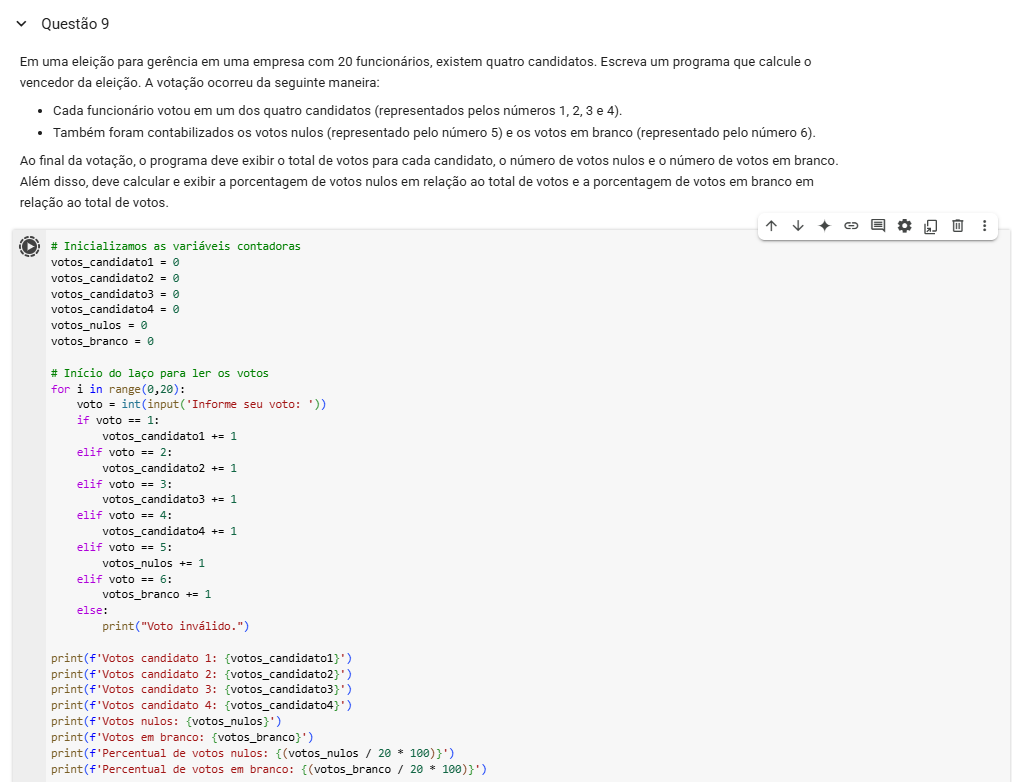Click line 'votos_candidato1 = 0'
1012x782 pixels.
(x=115, y=263)
